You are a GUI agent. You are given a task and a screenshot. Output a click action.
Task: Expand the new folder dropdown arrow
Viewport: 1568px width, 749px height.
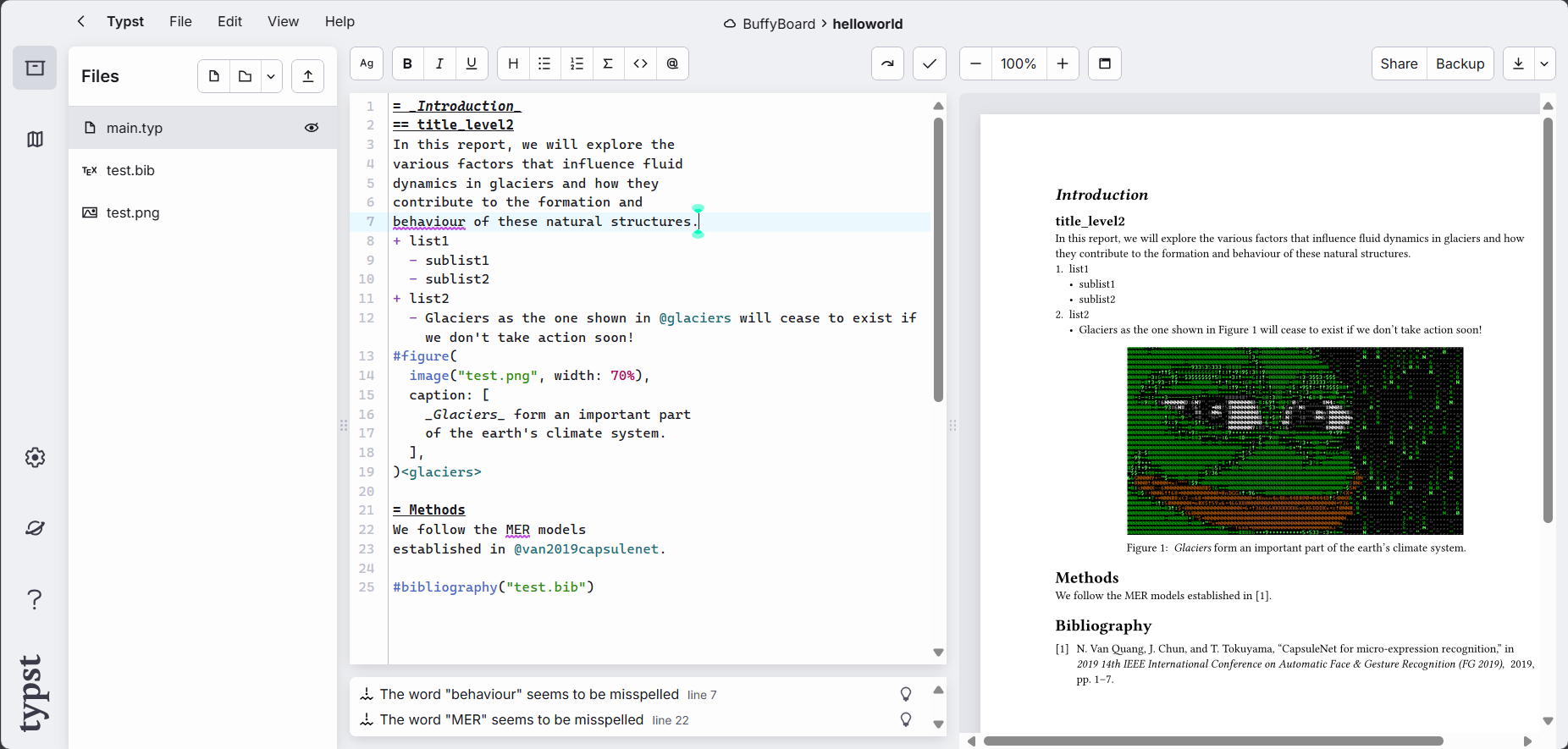tap(271, 76)
